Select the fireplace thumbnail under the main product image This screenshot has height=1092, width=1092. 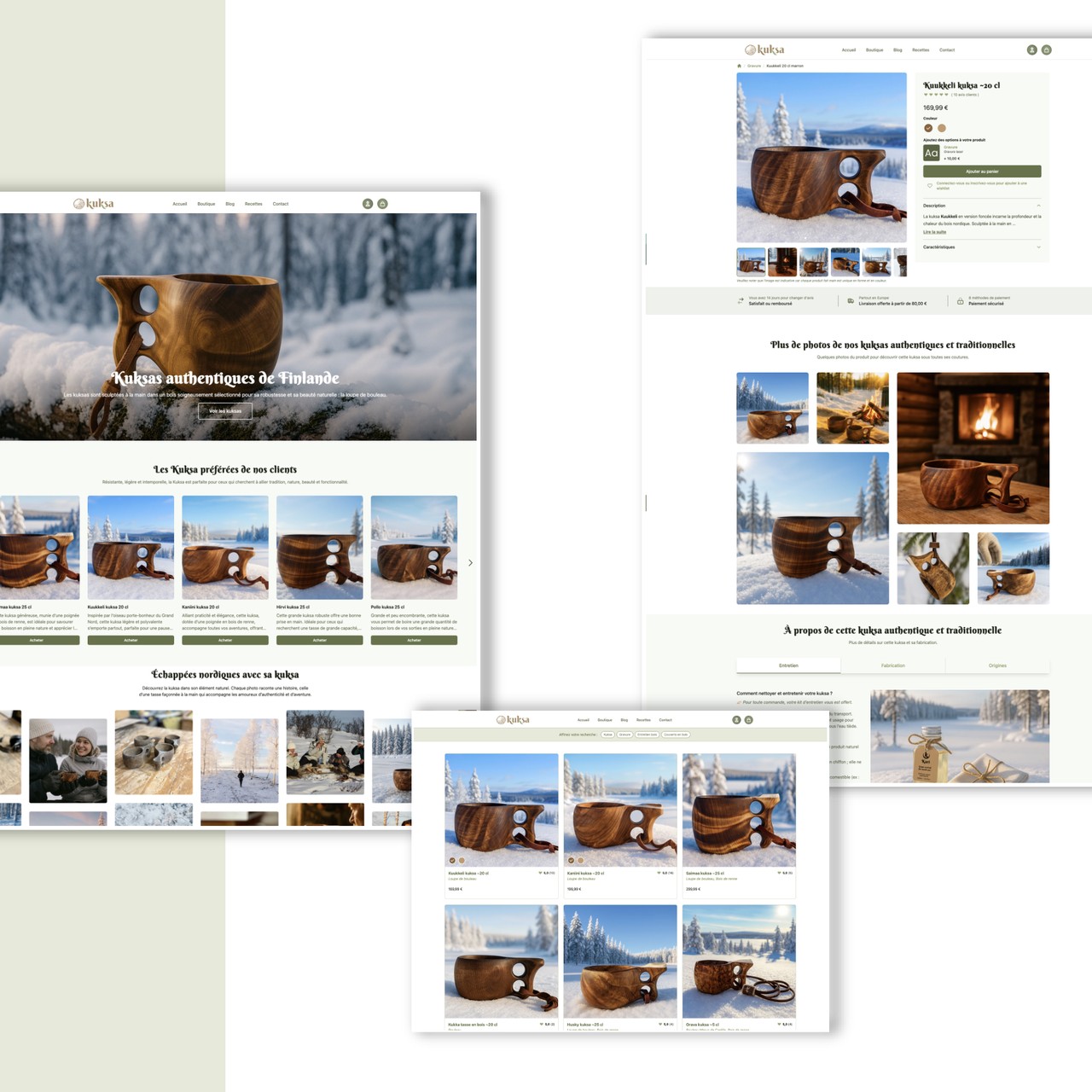pyautogui.click(x=782, y=262)
